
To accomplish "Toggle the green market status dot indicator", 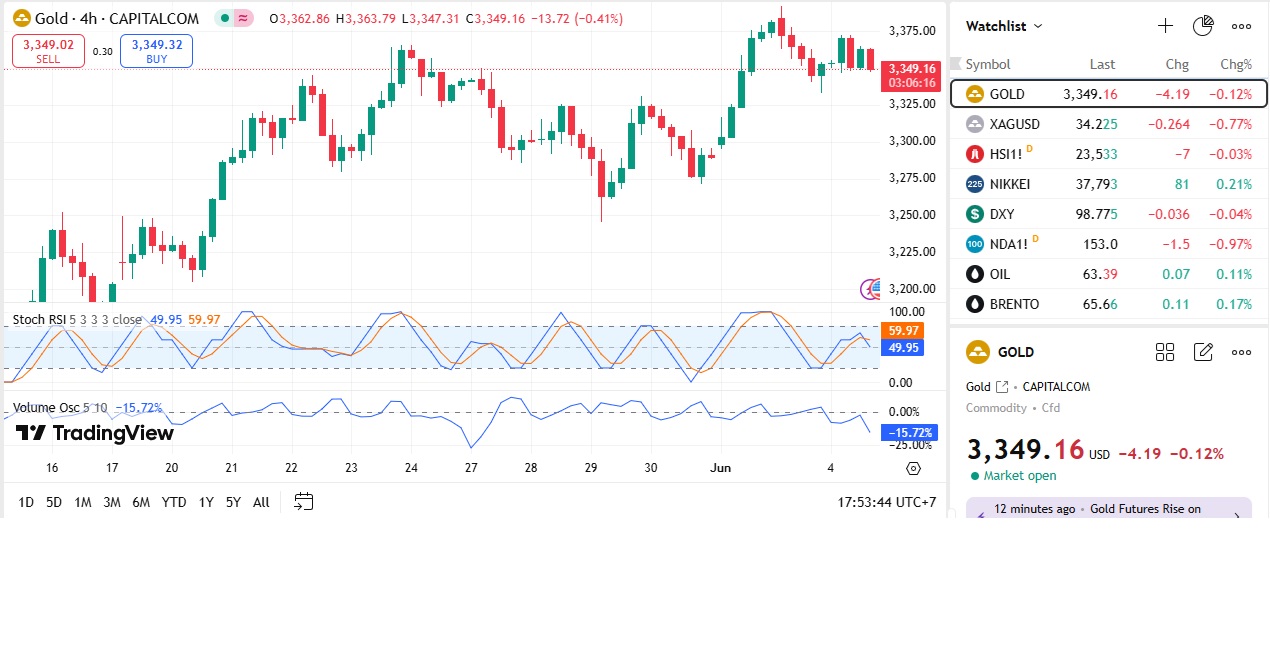I will click(x=225, y=19).
